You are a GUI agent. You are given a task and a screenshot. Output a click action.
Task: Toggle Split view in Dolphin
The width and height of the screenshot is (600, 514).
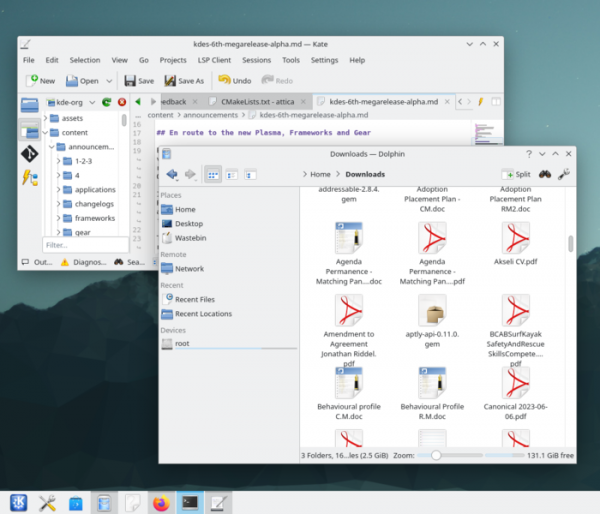coord(516,174)
